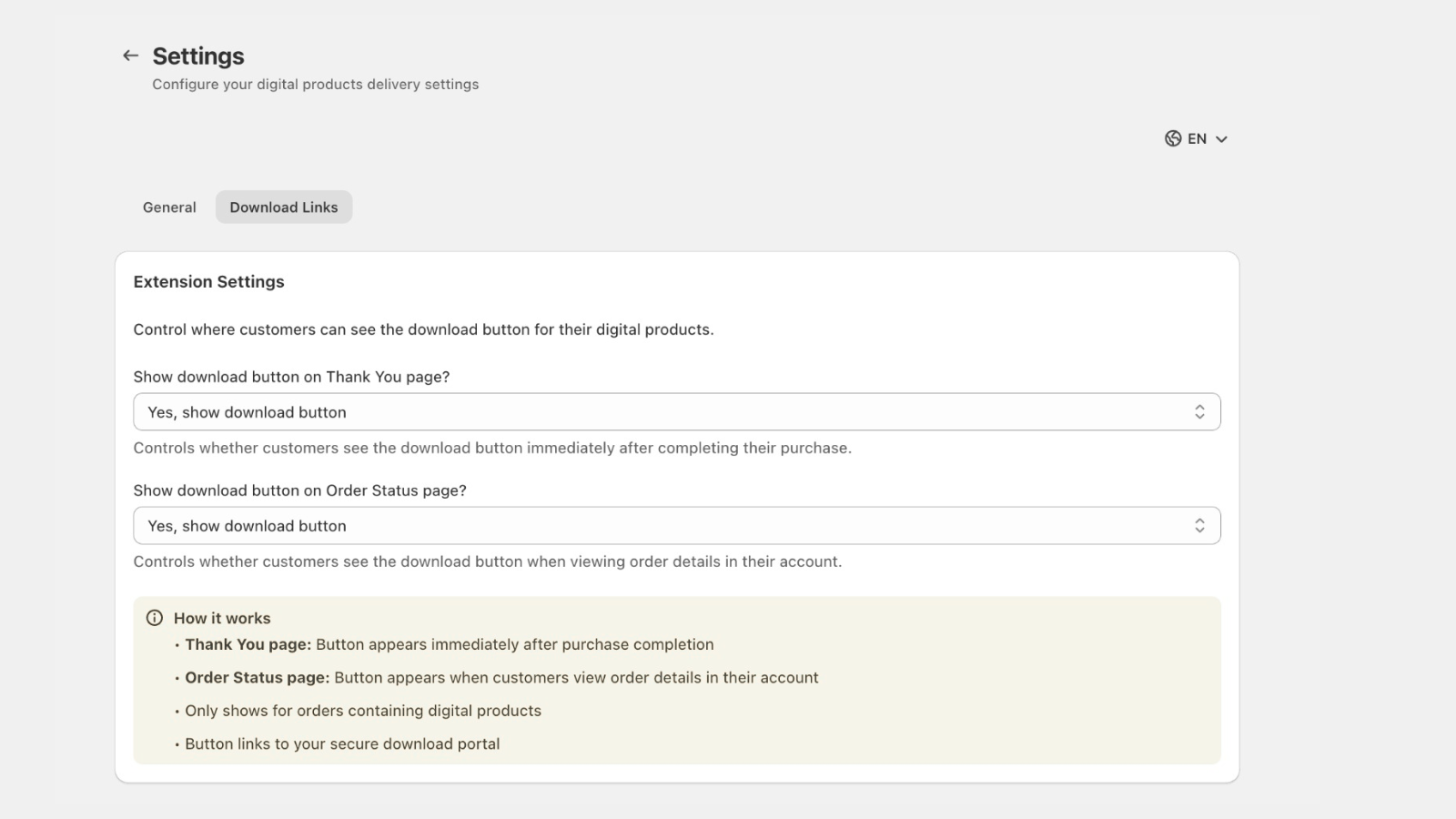This screenshot has height=819, width=1456.
Task: Click 'Configure your digital products delivery settings' subtitle
Action: (315, 85)
